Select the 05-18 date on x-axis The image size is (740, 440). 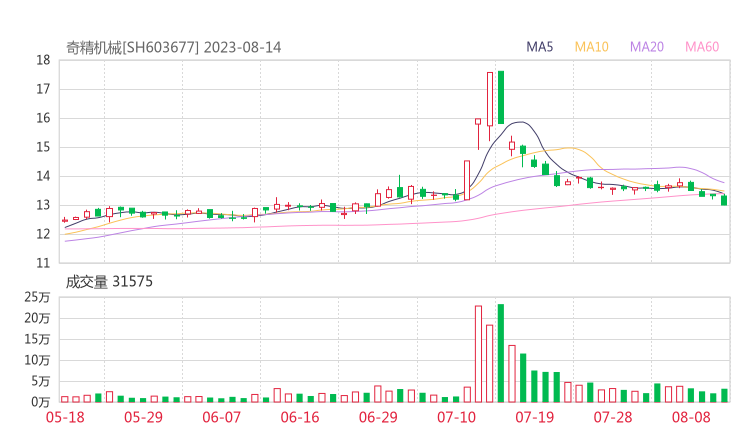tap(66, 417)
